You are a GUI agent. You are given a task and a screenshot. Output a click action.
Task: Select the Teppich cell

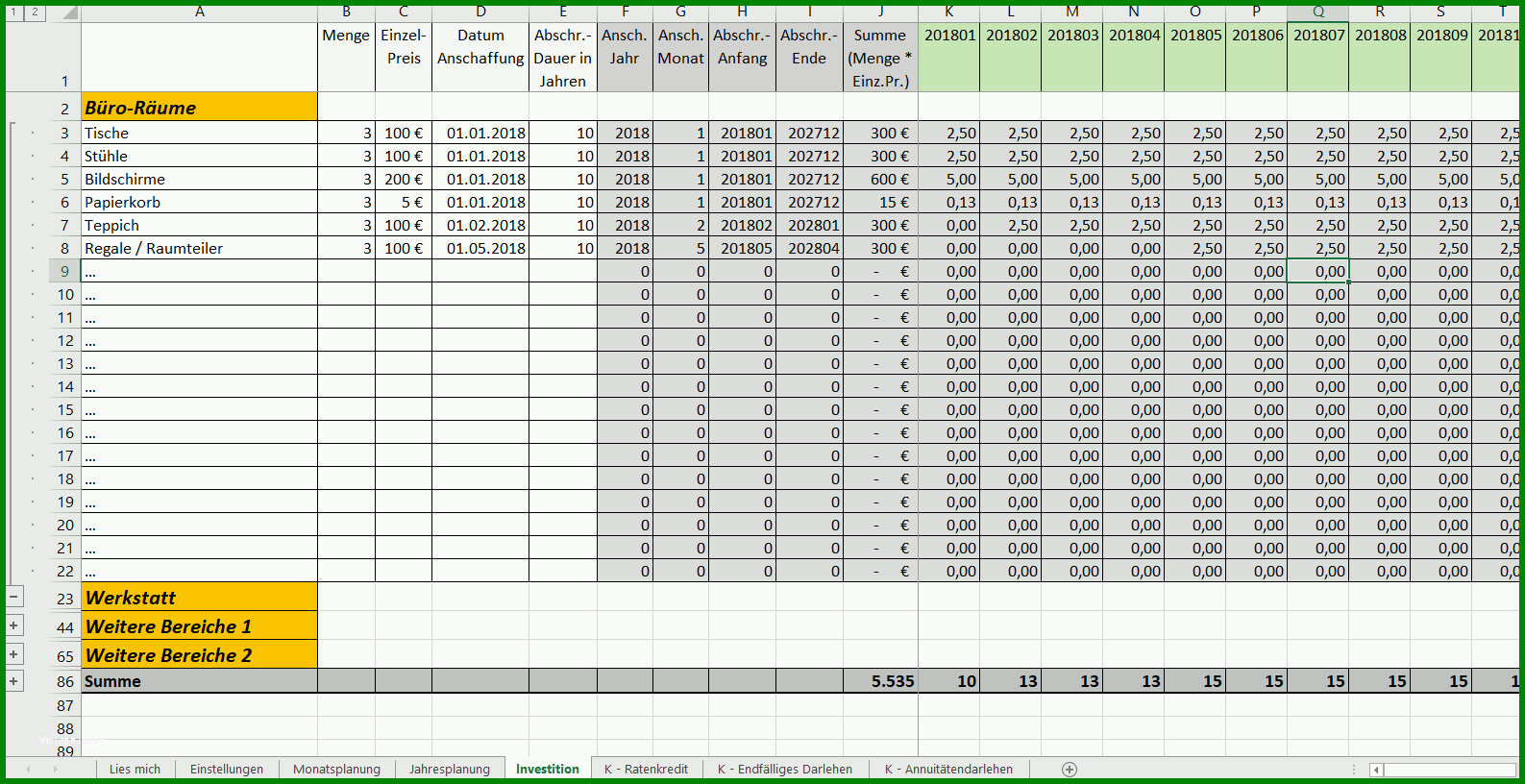pos(199,225)
